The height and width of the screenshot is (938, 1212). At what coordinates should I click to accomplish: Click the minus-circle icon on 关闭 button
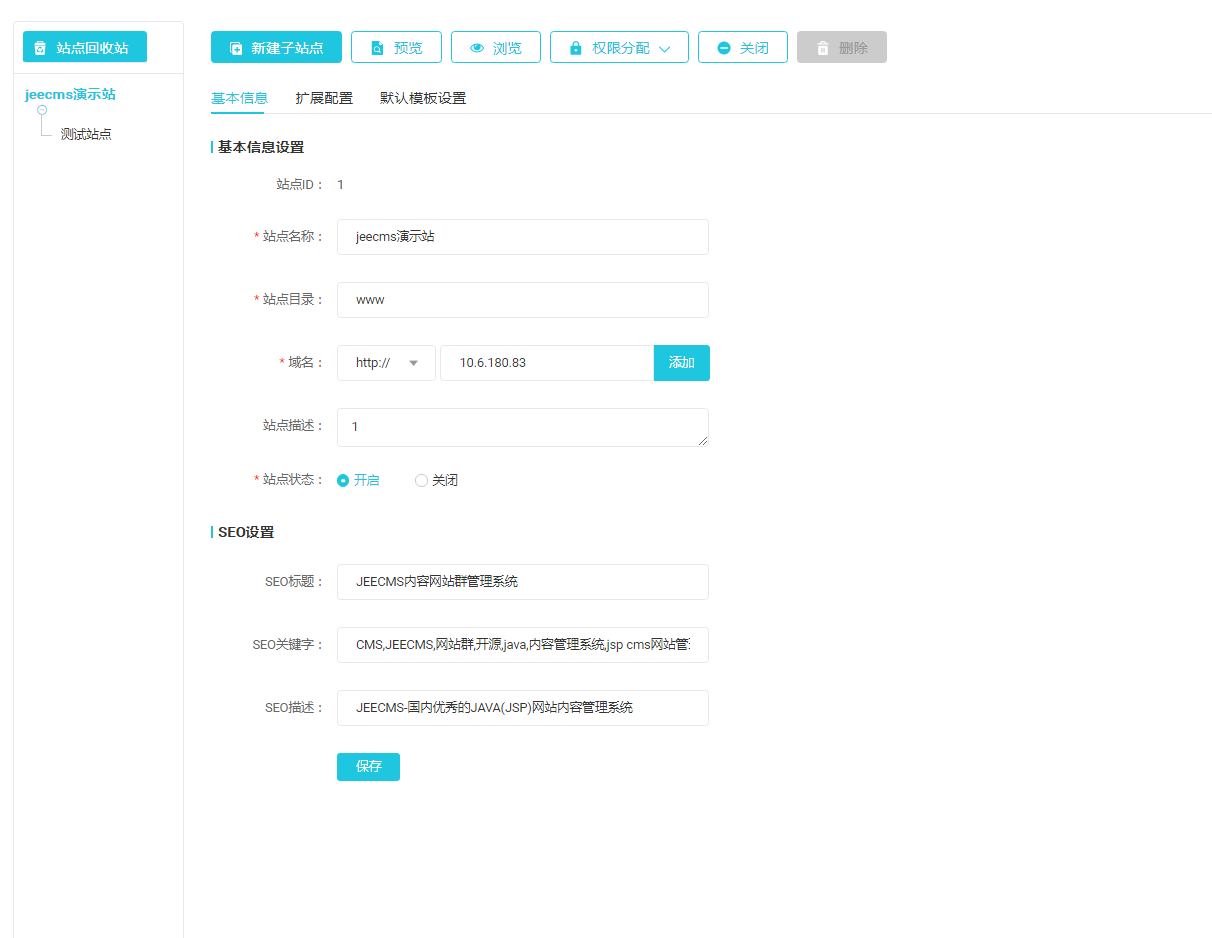(724, 48)
